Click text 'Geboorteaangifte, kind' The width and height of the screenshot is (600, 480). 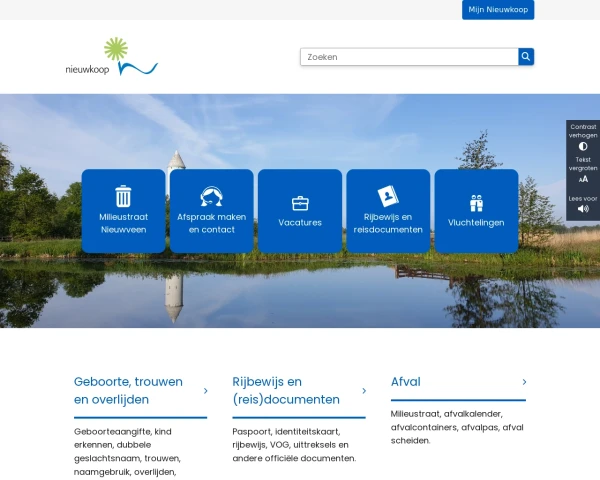tap(122, 431)
